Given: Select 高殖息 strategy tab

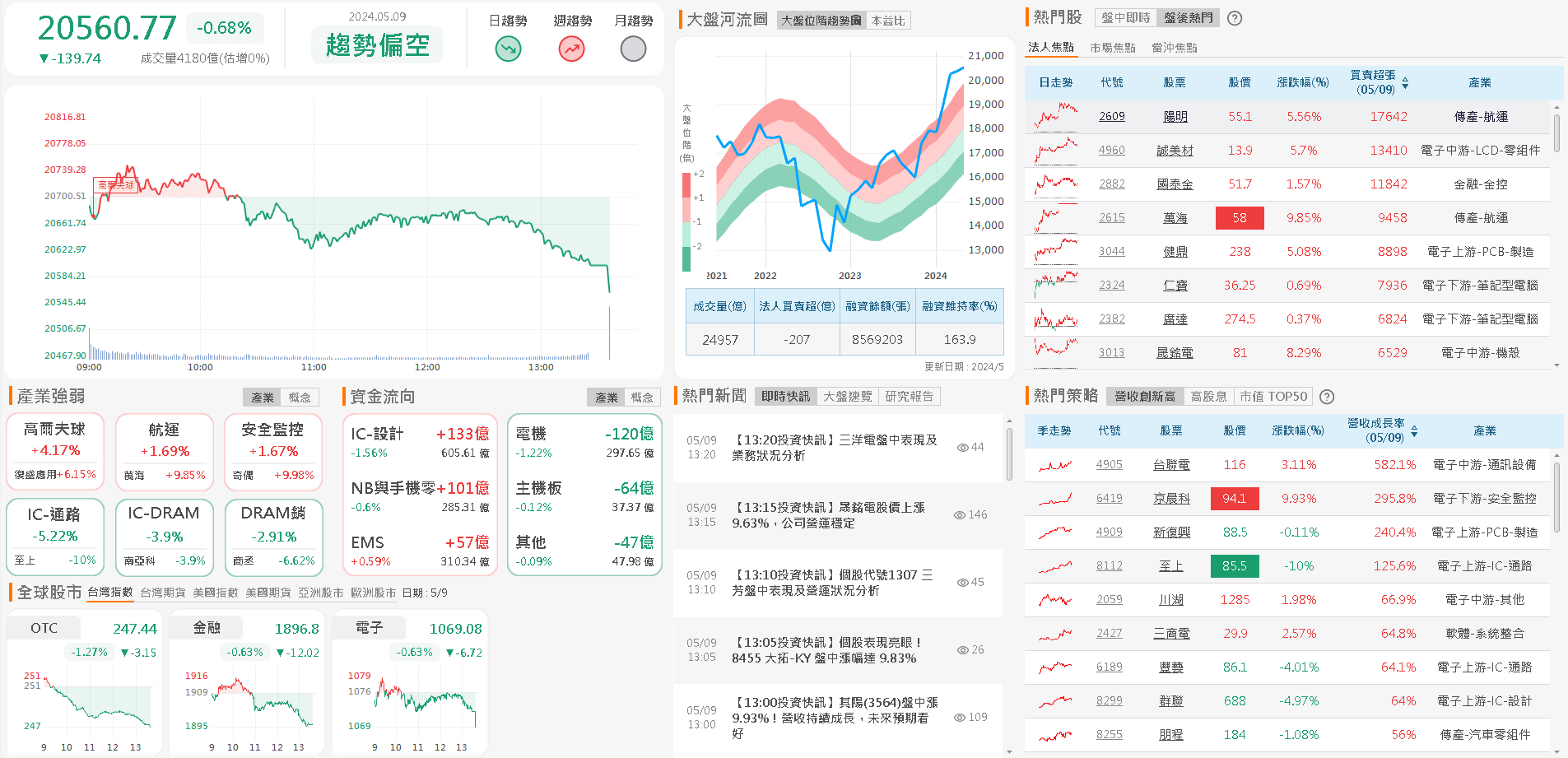Looking at the screenshot, I should click(1208, 397).
